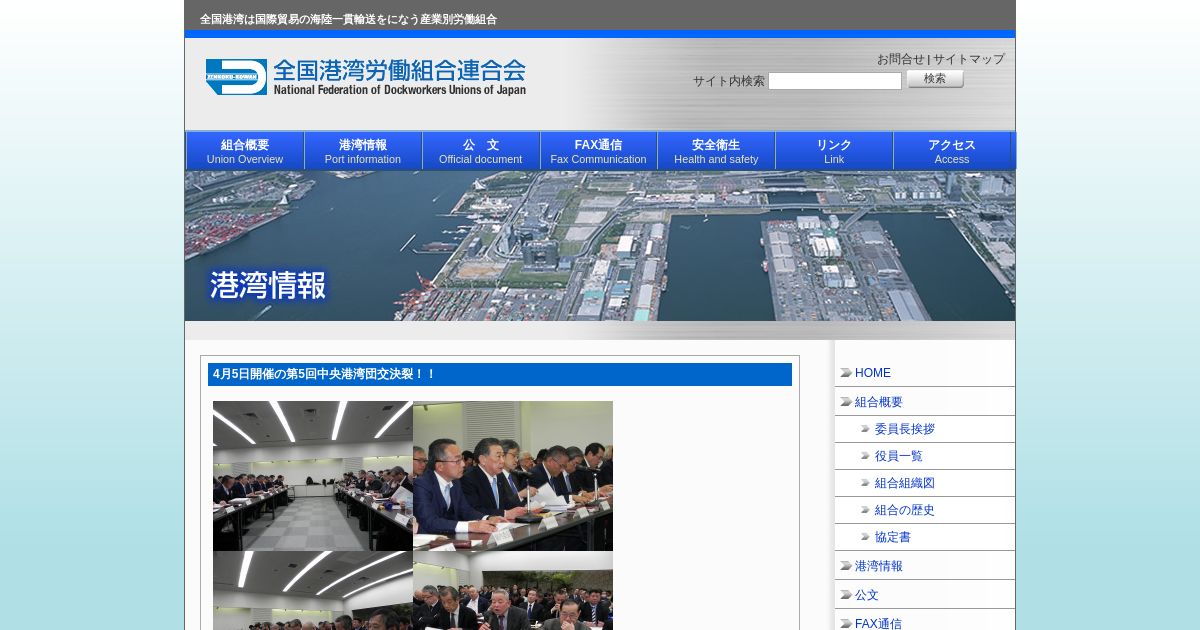Open 組合の歴史 sidebar link
1200x630 pixels.
click(905, 510)
